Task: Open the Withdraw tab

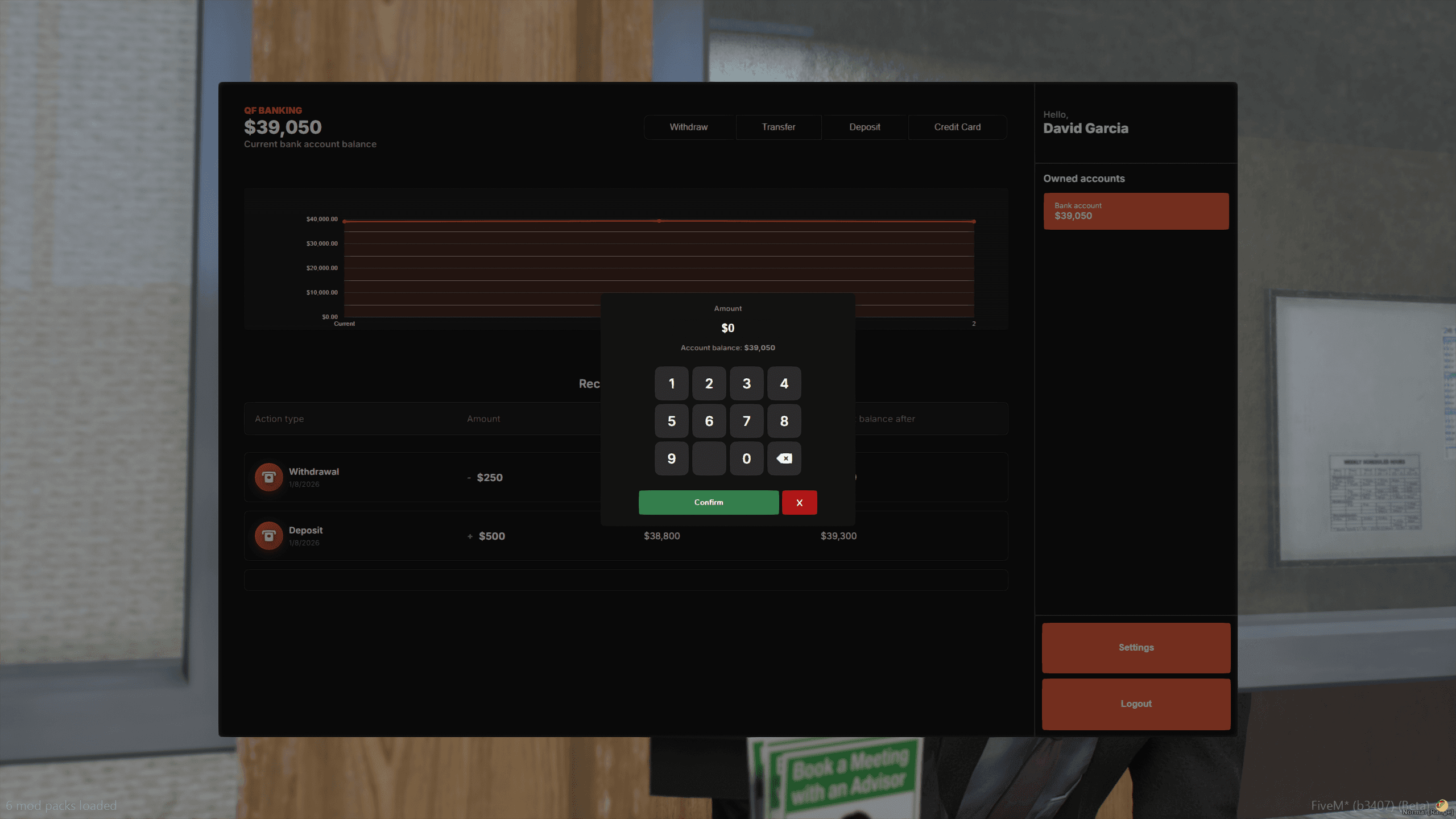Action: tap(688, 127)
